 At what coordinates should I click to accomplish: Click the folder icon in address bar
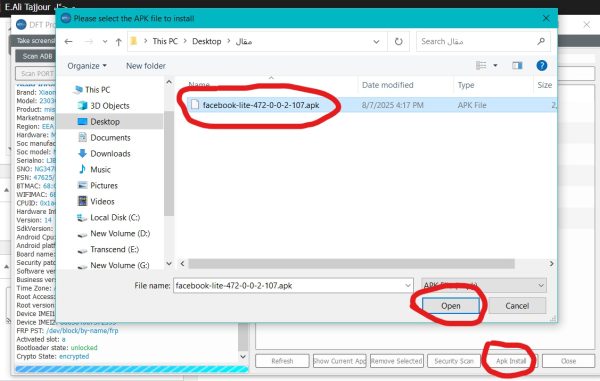(x=134, y=41)
